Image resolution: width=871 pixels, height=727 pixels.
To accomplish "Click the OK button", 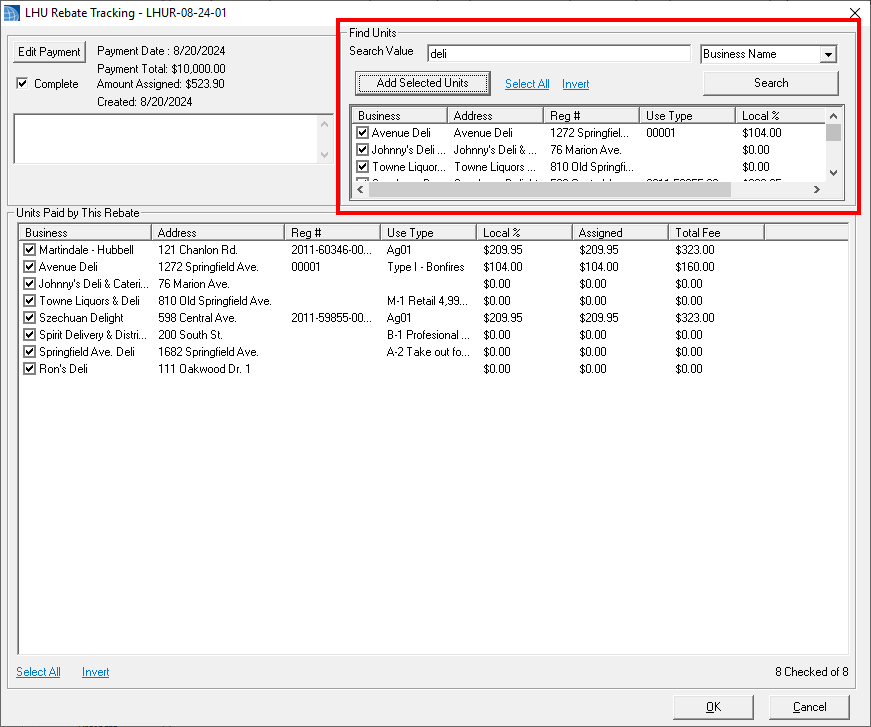I will coord(713,707).
